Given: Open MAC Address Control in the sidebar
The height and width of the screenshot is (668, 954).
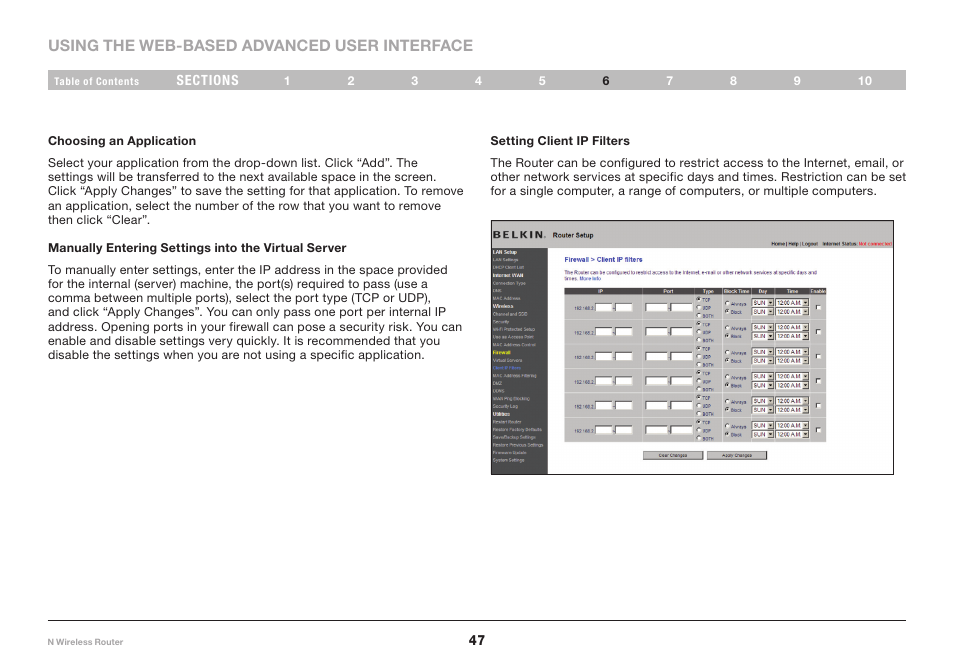Looking at the screenshot, I should (514, 344).
